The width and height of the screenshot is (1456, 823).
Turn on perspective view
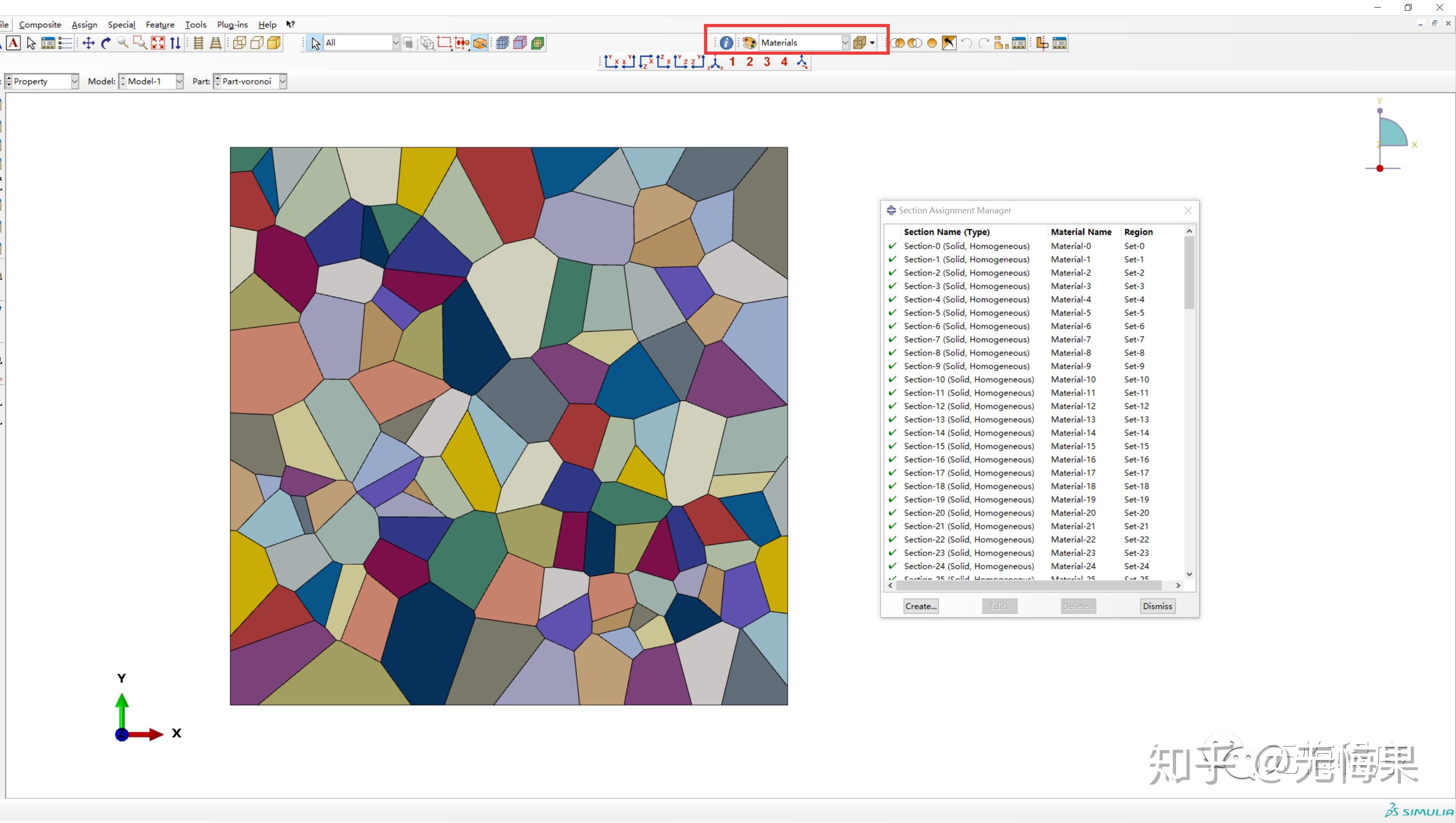tap(216, 43)
